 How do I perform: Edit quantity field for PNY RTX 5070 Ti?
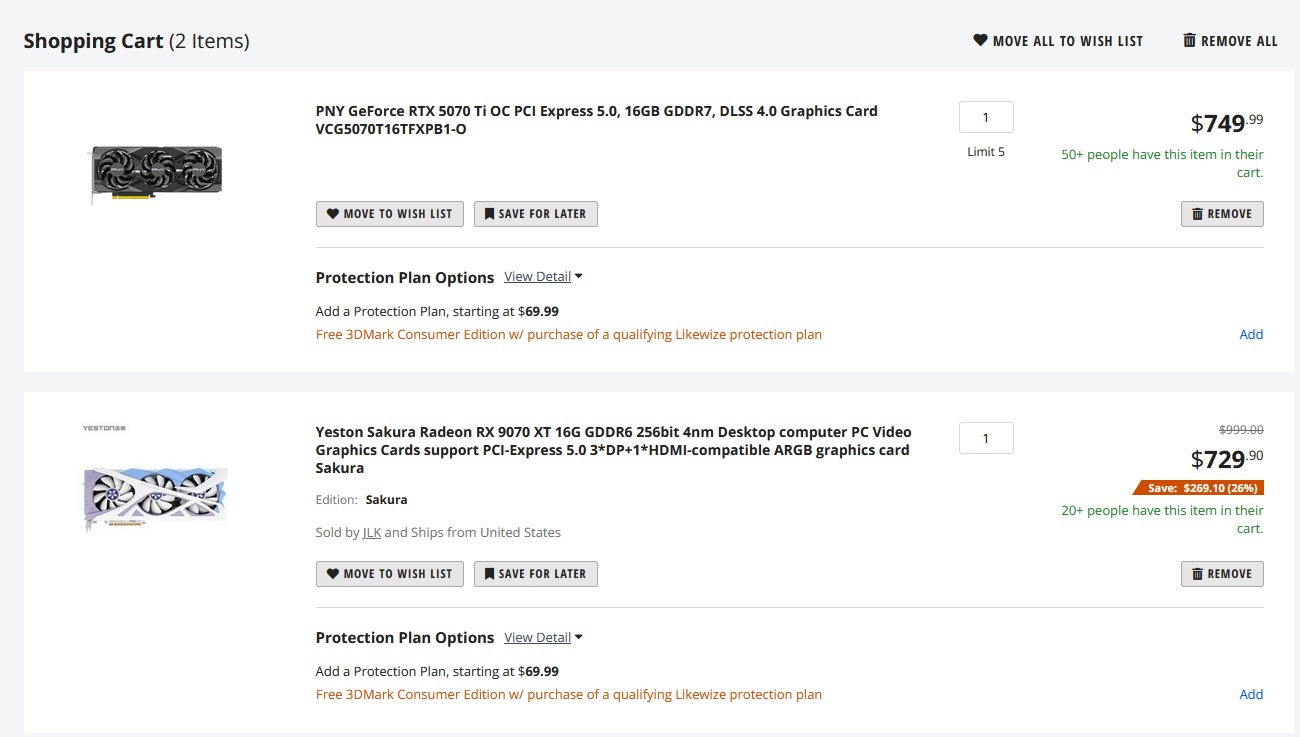coord(986,117)
